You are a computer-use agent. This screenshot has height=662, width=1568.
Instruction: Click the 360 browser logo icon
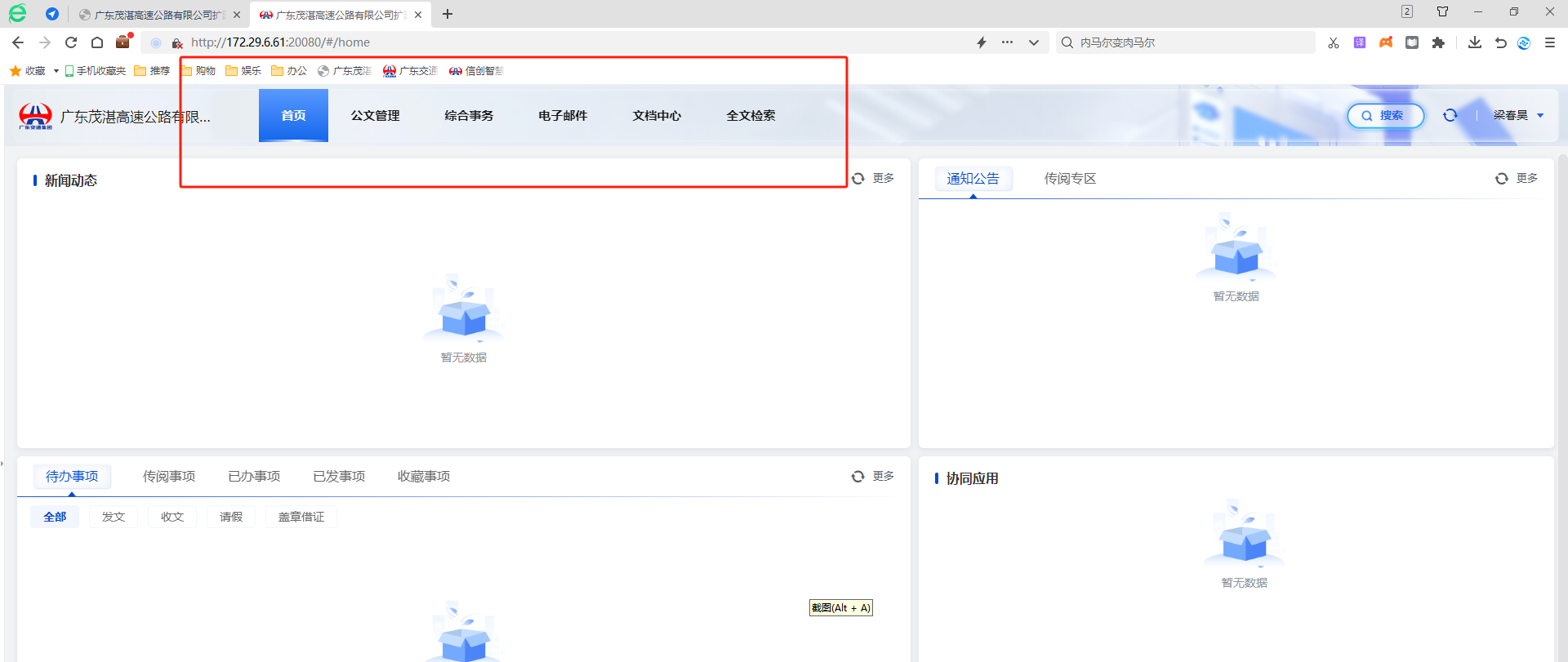coord(17,13)
